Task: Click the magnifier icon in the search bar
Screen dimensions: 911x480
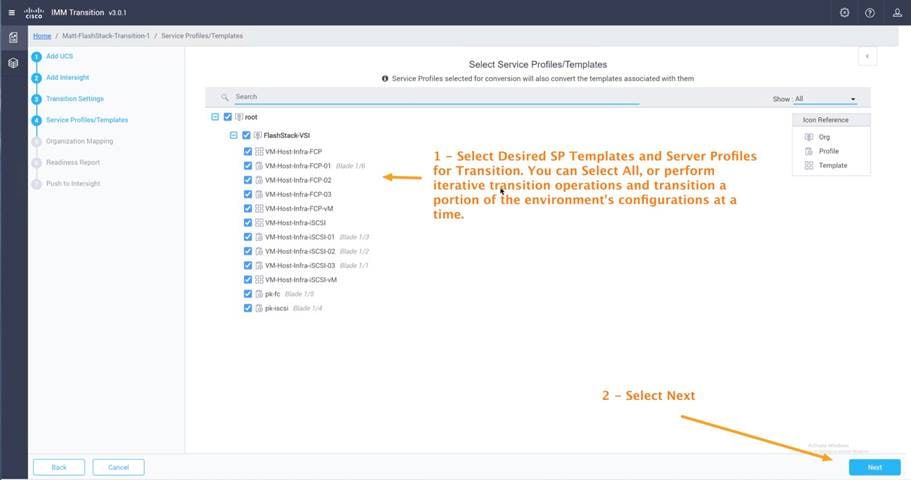Action: click(x=224, y=97)
